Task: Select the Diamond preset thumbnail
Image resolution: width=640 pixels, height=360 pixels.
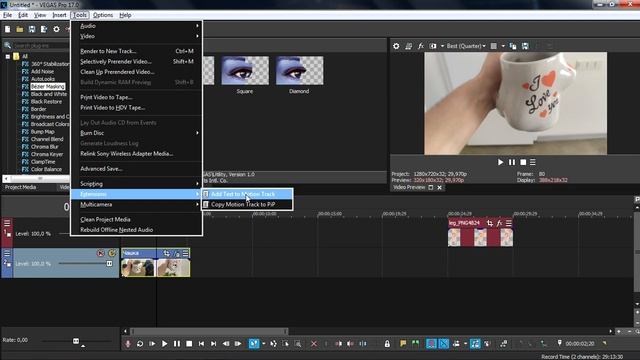Action: tap(299, 70)
